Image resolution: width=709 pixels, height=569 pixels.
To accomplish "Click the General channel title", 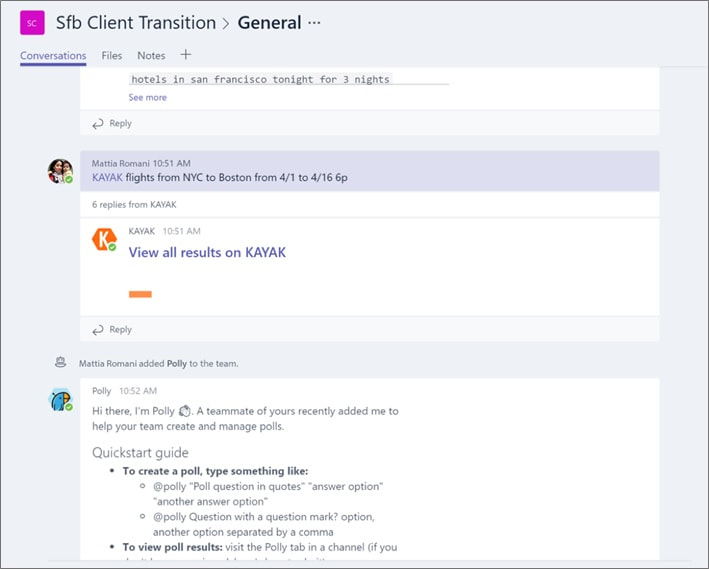I will [269, 23].
